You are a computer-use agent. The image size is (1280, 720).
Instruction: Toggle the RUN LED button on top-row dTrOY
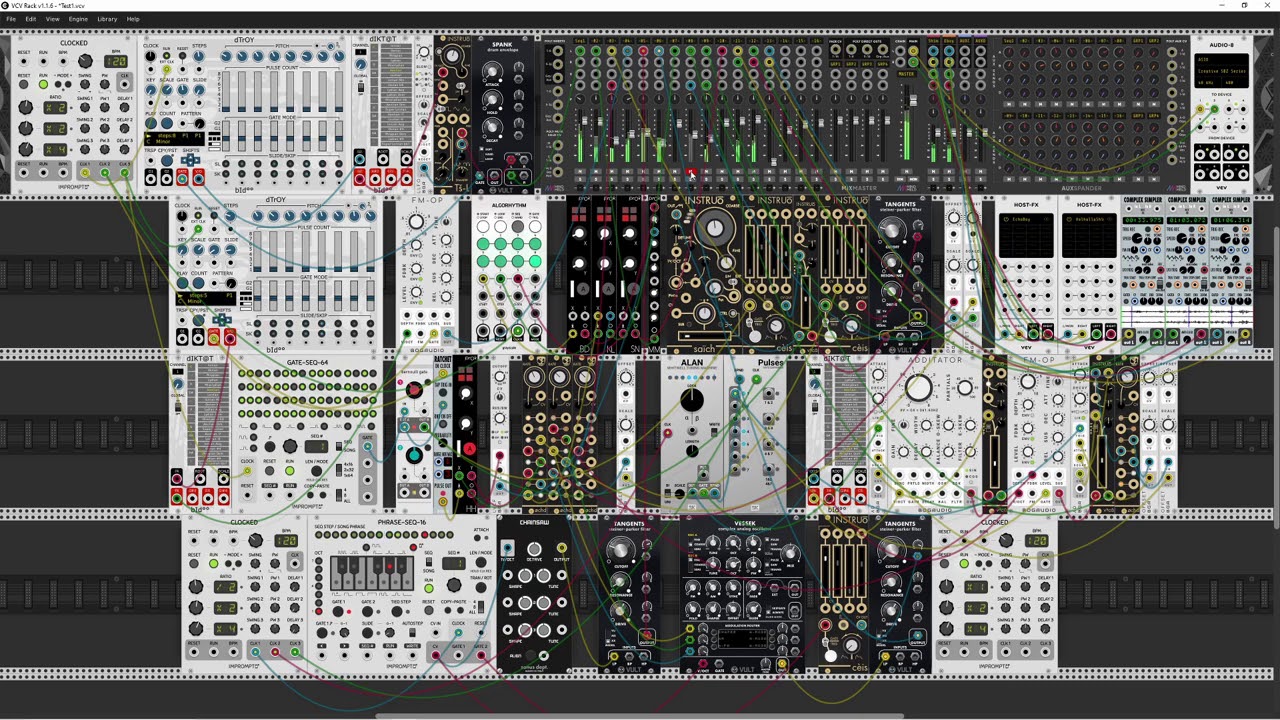[166, 55]
